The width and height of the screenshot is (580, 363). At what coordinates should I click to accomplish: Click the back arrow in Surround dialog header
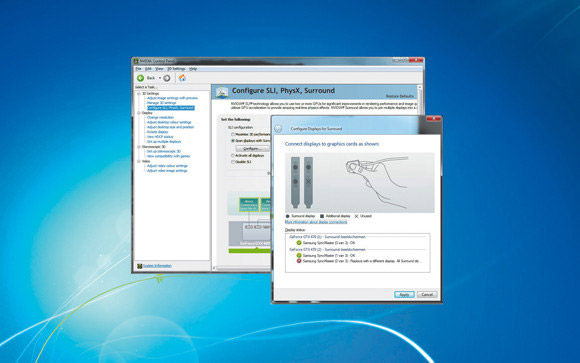pos(279,129)
